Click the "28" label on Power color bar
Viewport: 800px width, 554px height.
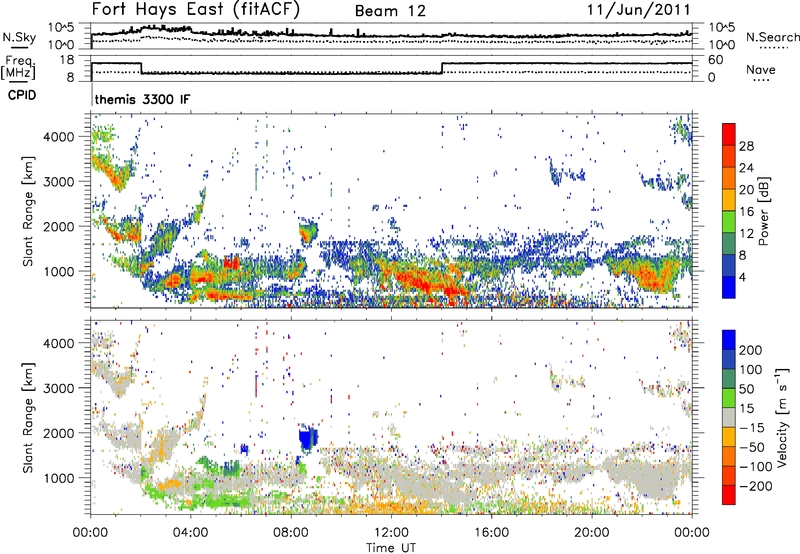tap(746, 146)
